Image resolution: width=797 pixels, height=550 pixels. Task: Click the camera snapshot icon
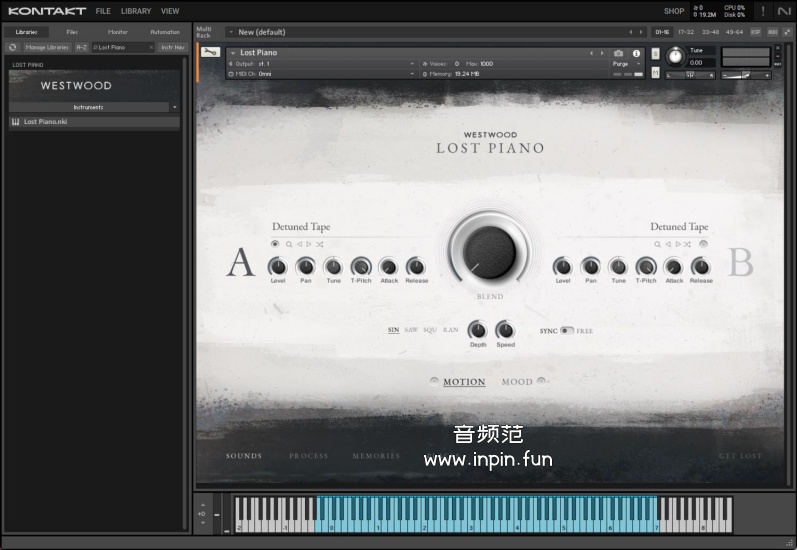(618, 53)
